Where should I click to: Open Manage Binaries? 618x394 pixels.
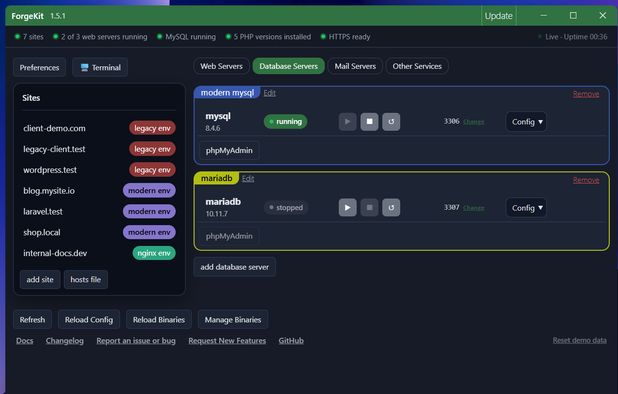click(233, 320)
